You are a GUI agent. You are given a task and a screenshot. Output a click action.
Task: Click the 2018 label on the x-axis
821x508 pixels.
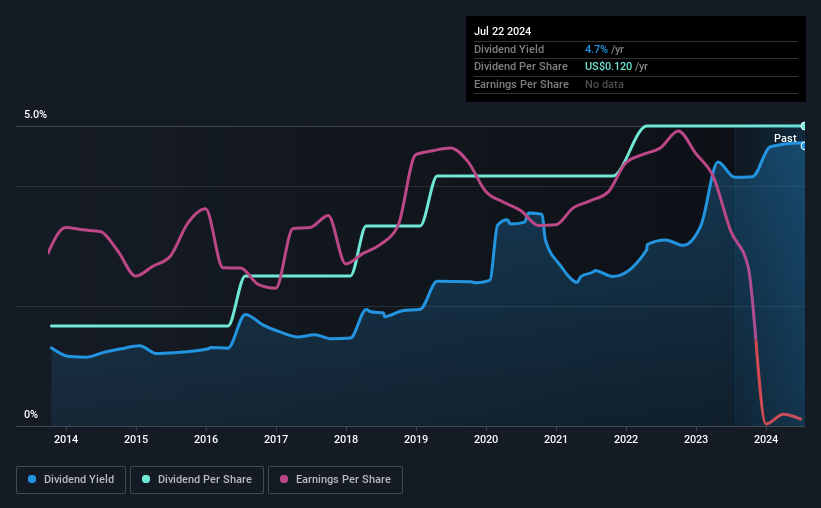click(x=346, y=439)
